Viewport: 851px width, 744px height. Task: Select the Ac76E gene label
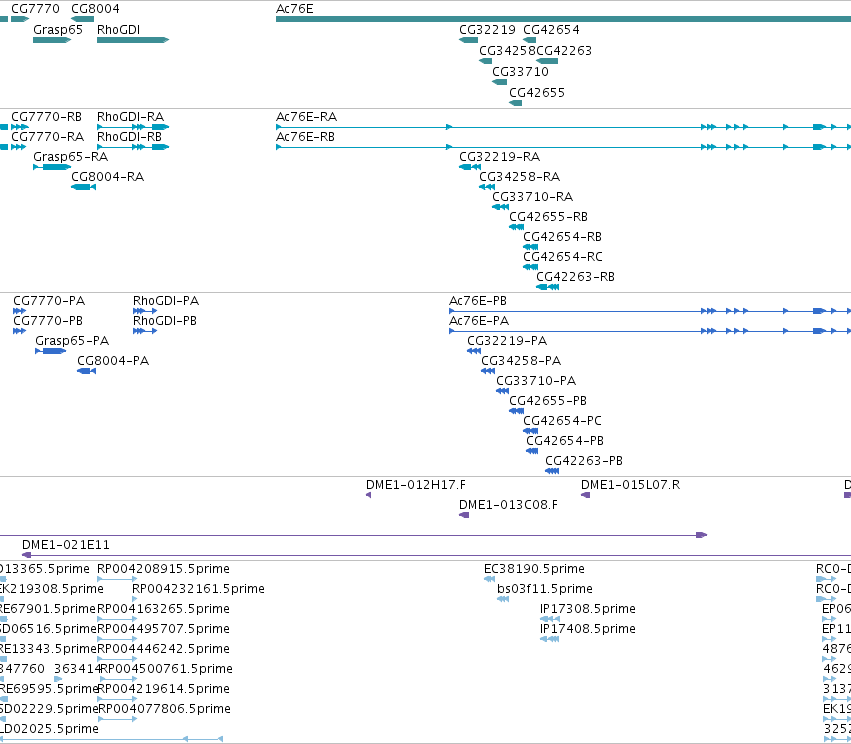294,9
